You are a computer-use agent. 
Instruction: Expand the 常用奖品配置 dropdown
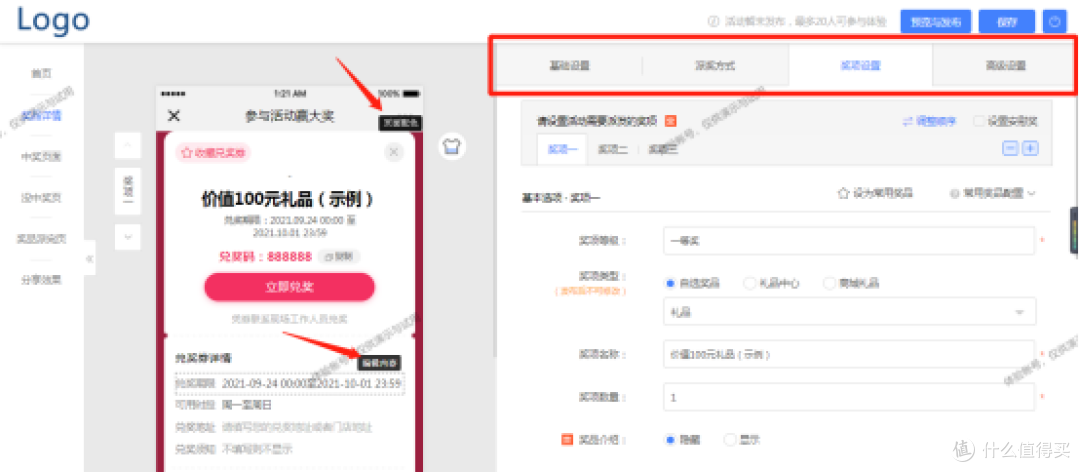pos(993,194)
